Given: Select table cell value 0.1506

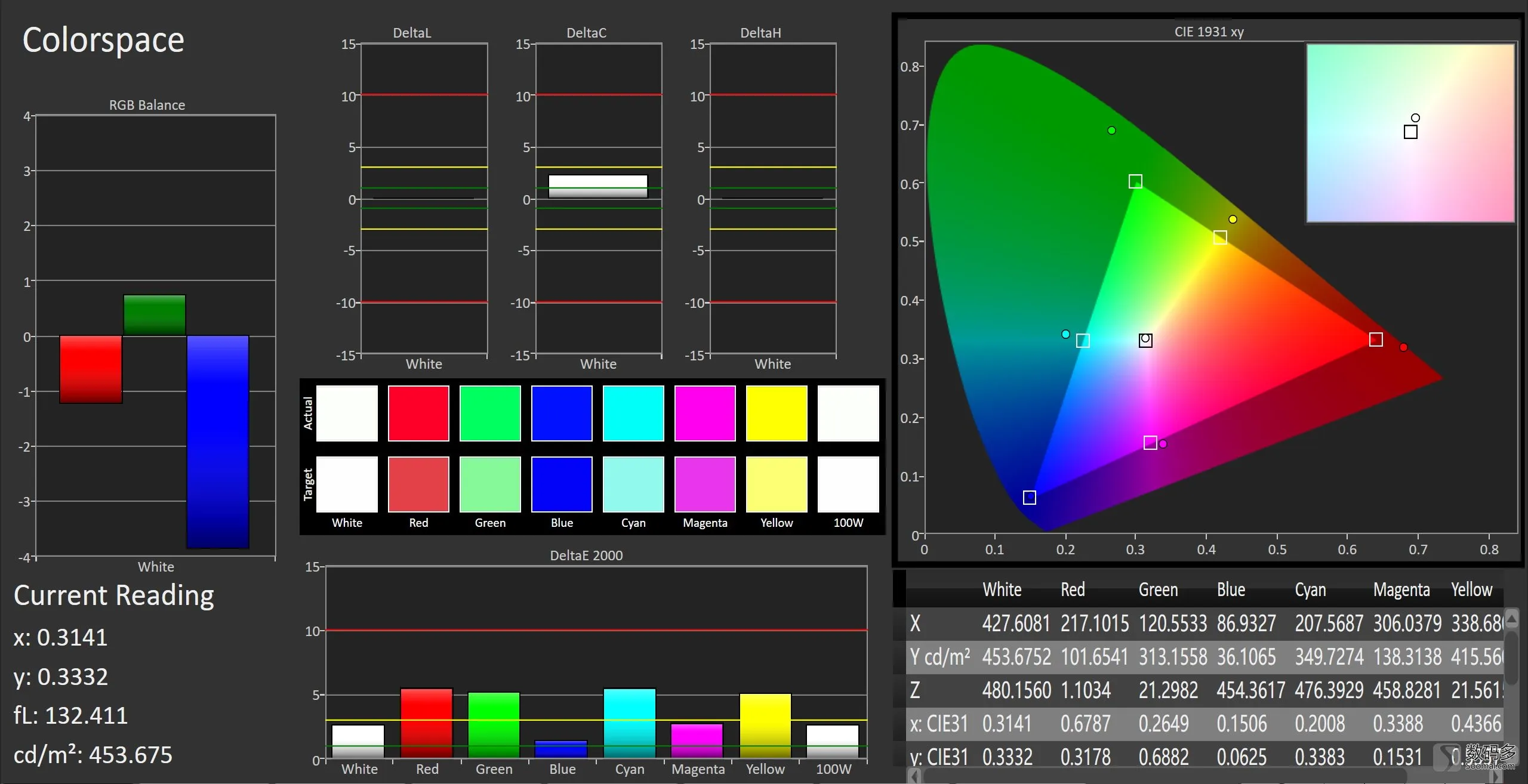Looking at the screenshot, I should [1242, 724].
